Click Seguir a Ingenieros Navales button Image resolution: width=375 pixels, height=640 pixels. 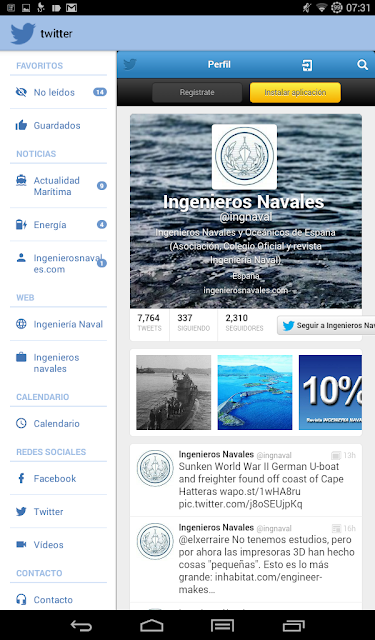pyautogui.click(x=326, y=325)
